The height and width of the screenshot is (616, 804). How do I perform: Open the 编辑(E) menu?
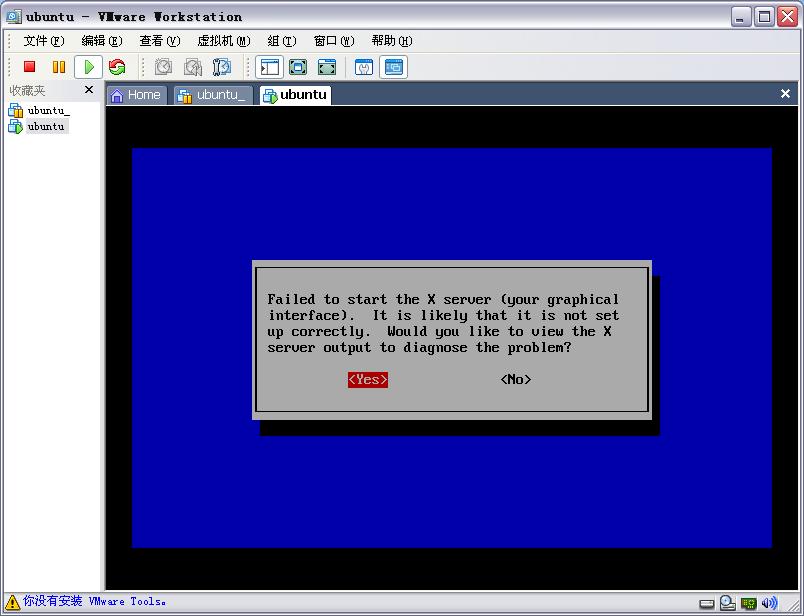coord(102,41)
